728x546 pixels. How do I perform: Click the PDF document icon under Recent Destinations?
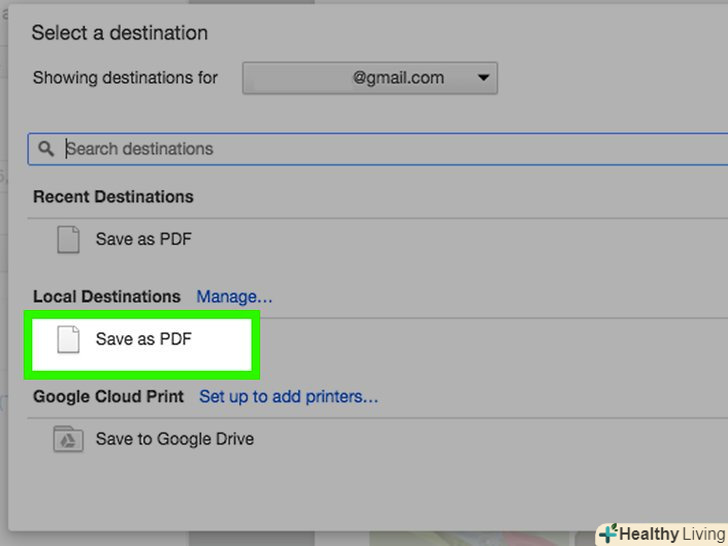pyautogui.click(x=67, y=240)
